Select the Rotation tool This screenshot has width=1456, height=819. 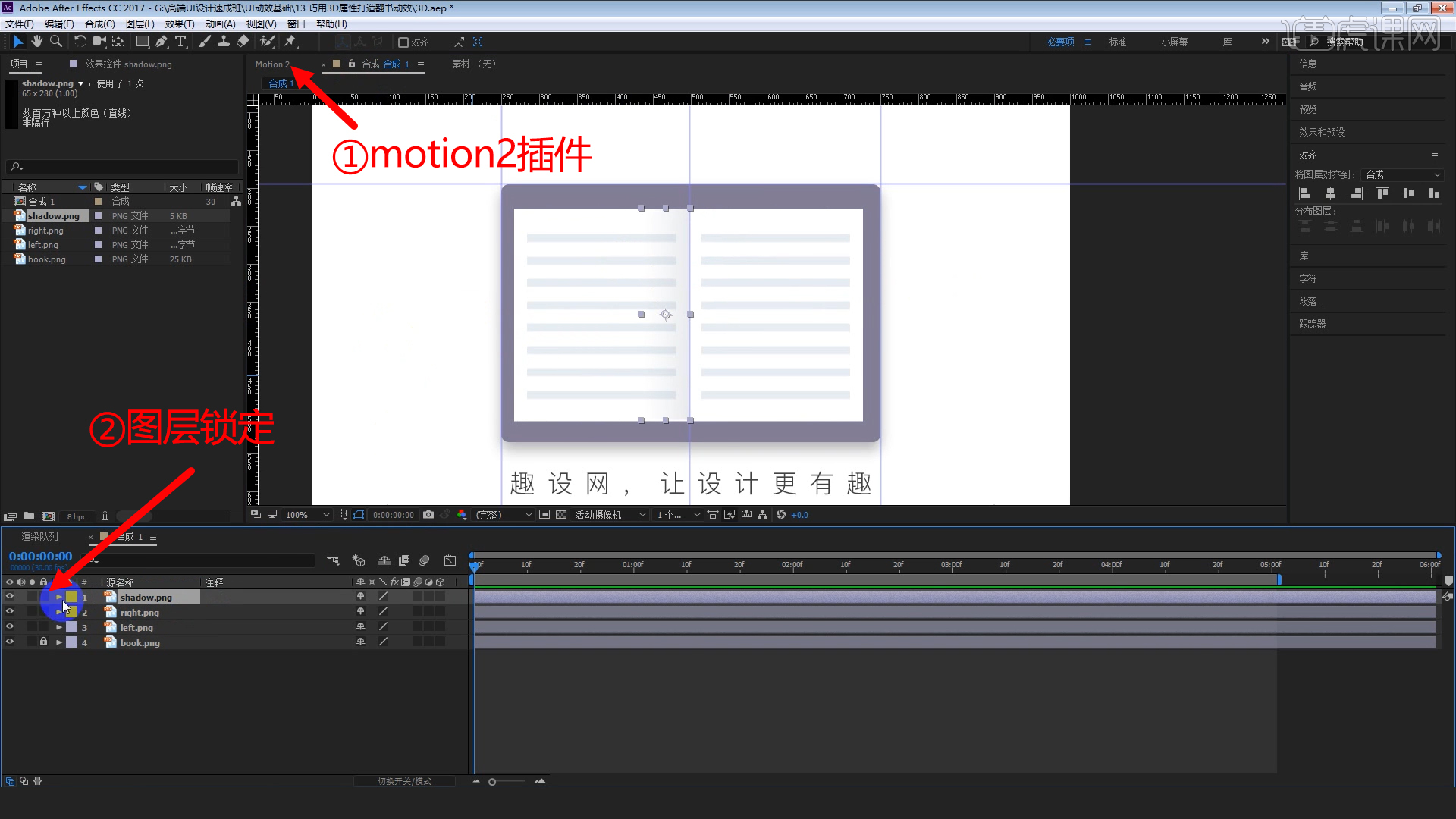pyautogui.click(x=80, y=41)
